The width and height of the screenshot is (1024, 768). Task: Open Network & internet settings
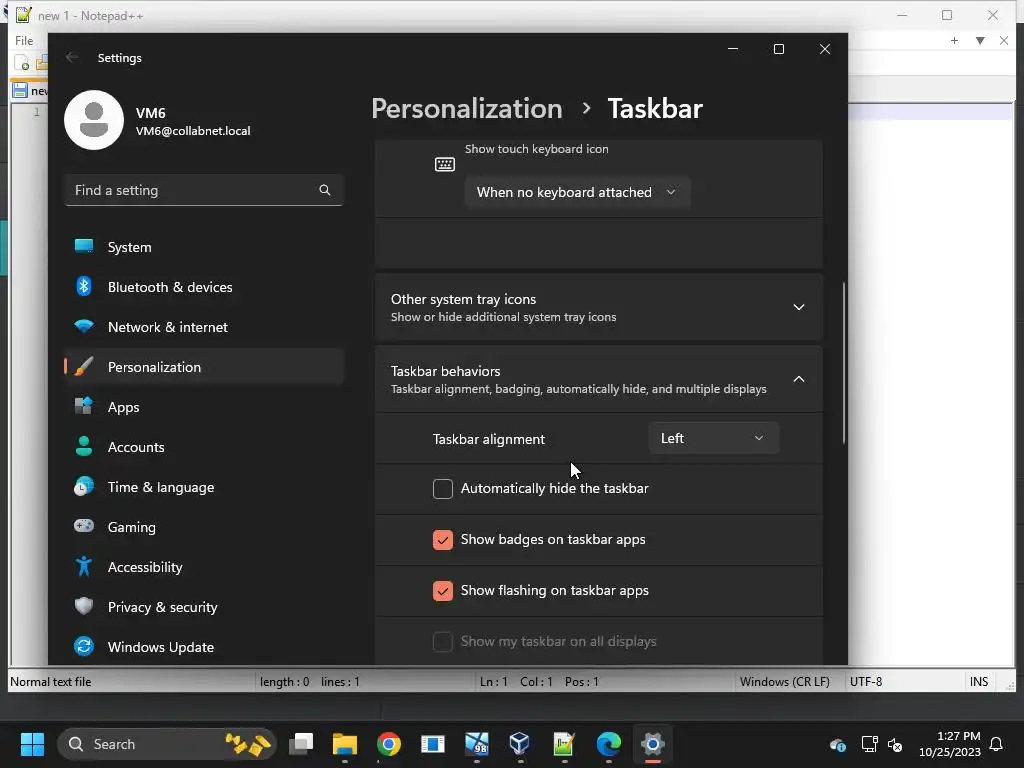pos(204,327)
